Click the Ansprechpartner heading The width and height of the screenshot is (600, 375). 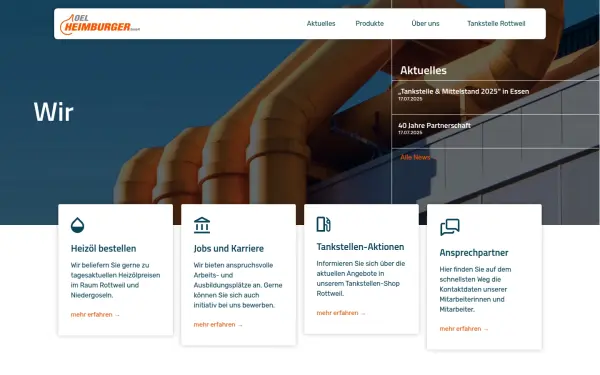(x=474, y=253)
